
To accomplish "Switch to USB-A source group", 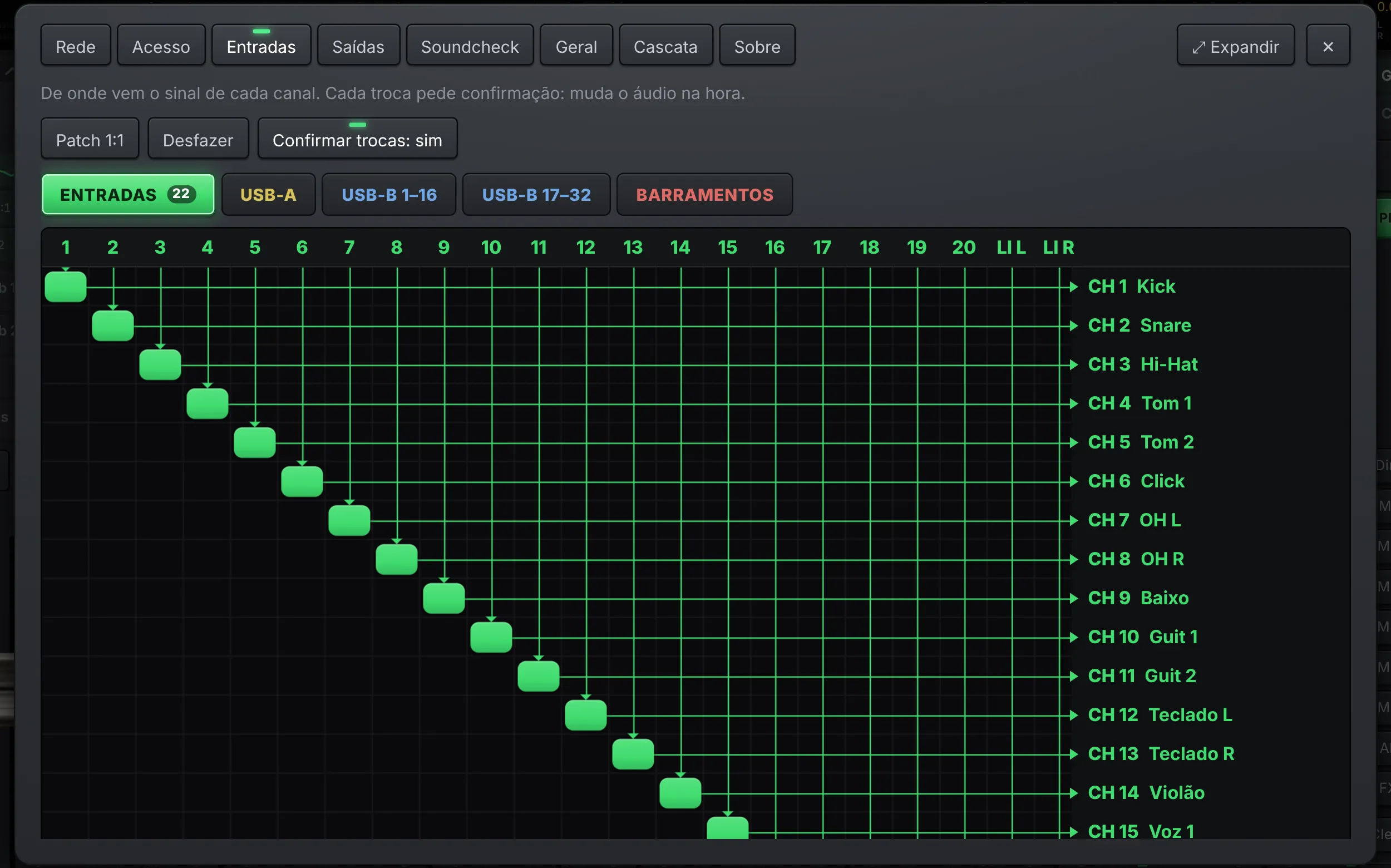I will (268, 195).
